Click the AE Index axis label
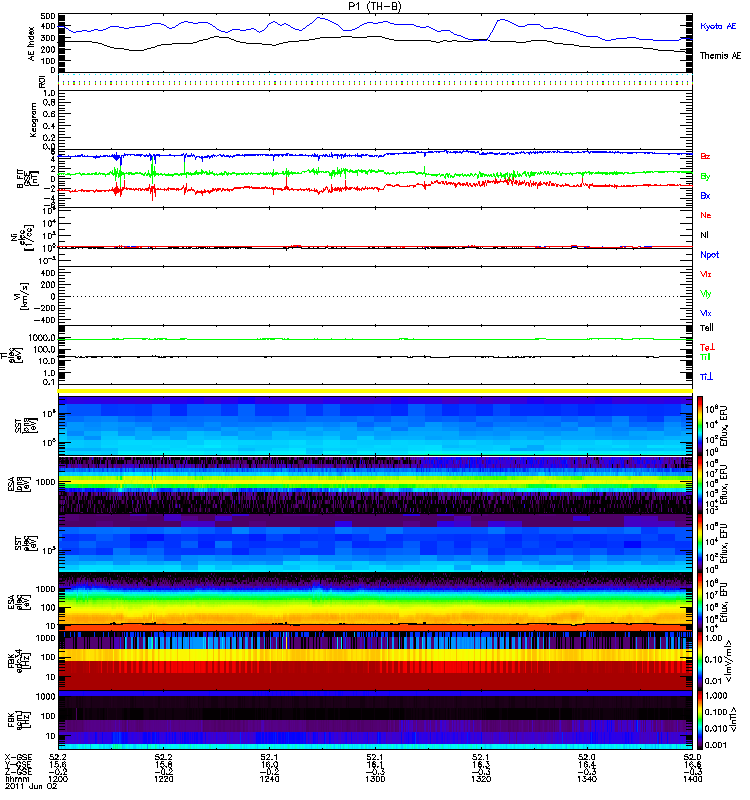This screenshot has width=750, height=800. pyautogui.click(x=32, y=44)
